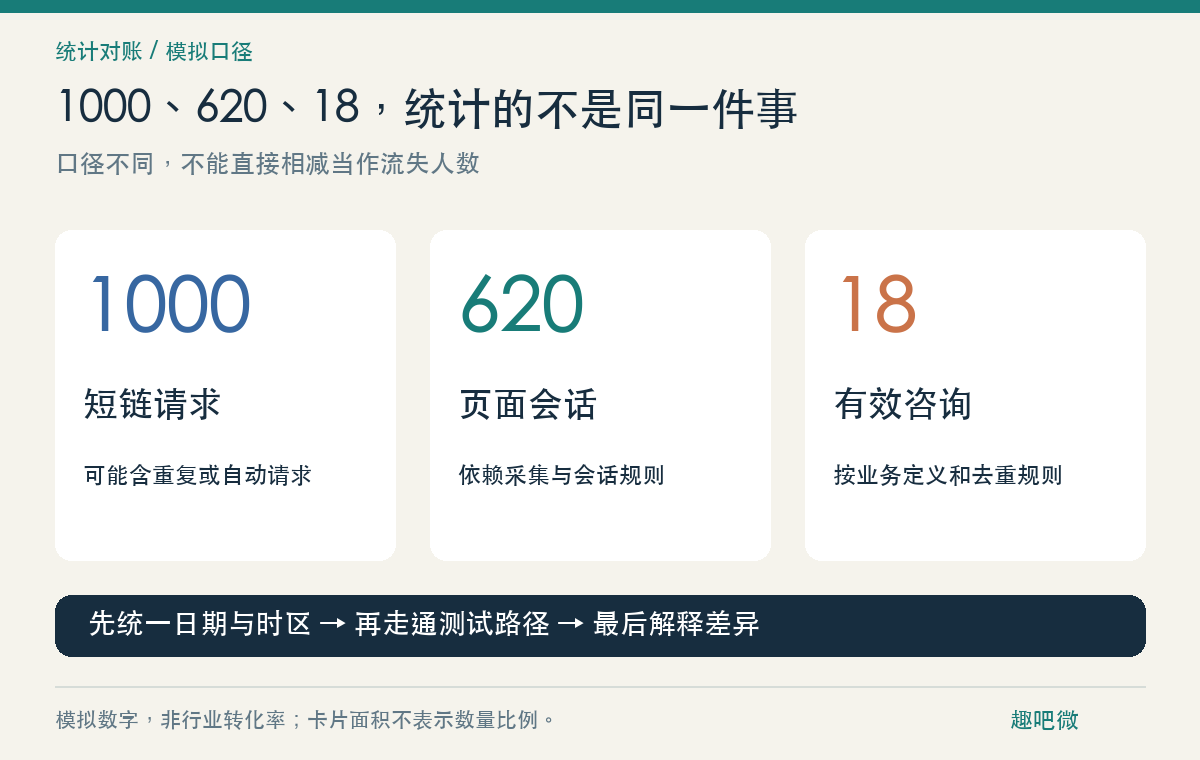Screen dimensions: 1200x760
Task: Click the large number 18
Action: coord(877,304)
